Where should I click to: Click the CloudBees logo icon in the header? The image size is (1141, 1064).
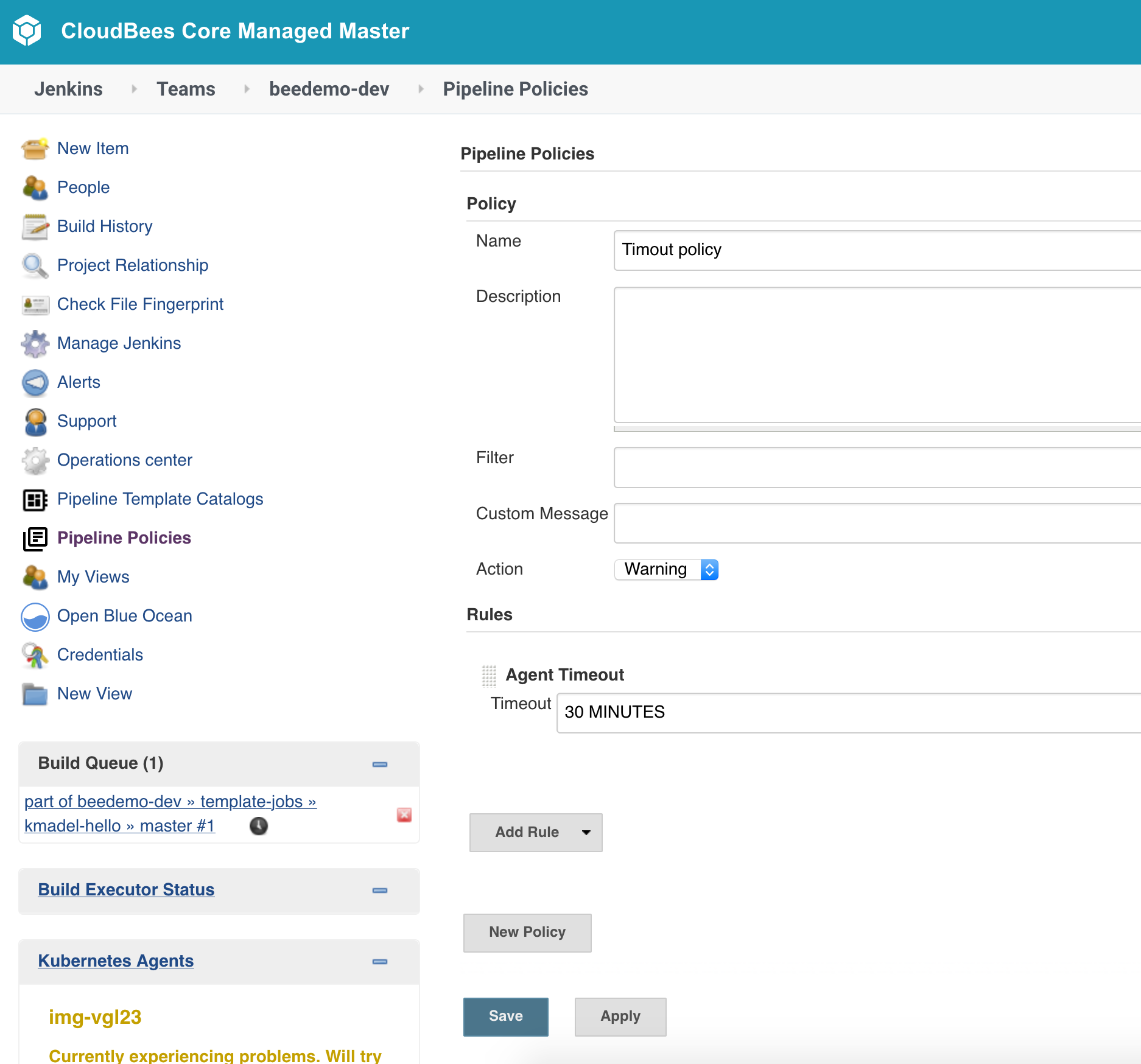pos(27,30)
